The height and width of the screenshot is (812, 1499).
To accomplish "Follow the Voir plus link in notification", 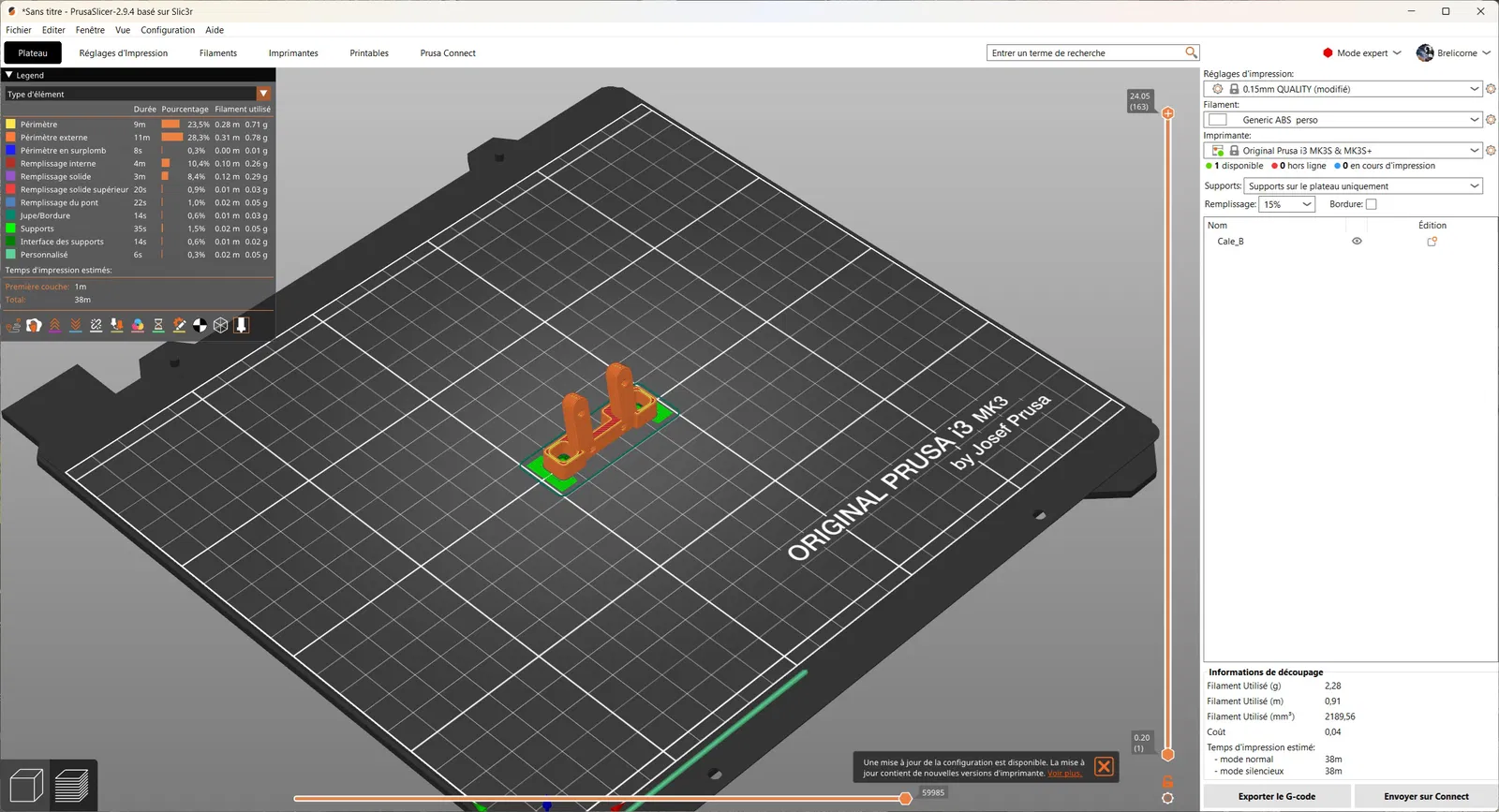I will 1064,774.
